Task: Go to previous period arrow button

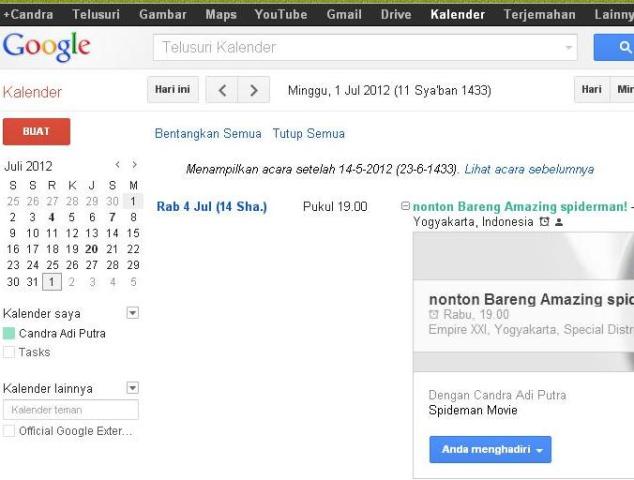Action: (222, 90)
